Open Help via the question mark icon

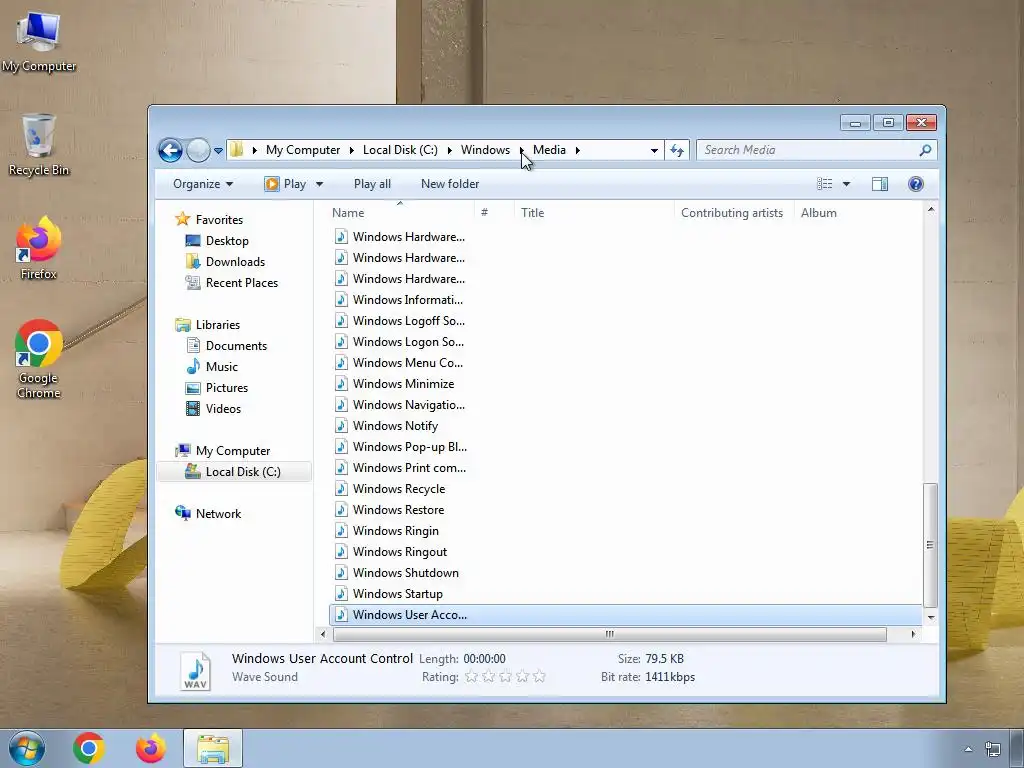click(916, 184)
